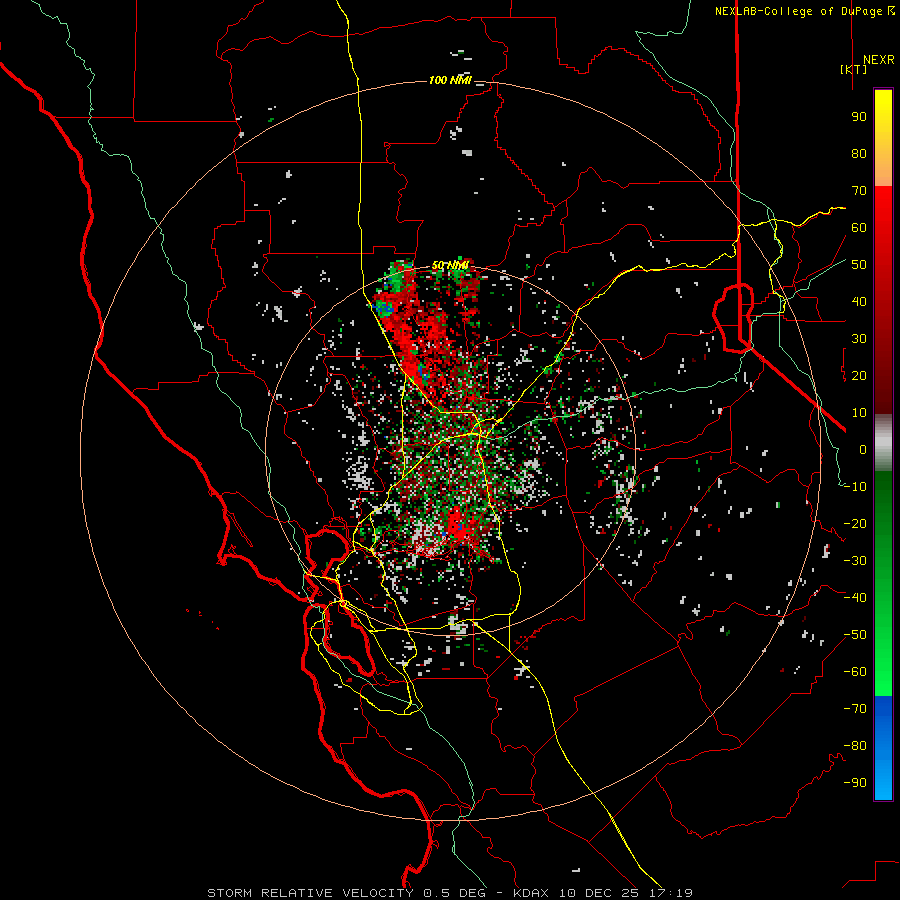Pick the blue bottom segment of the velocity scale
The width and height of the screenshot is (900, 900).
(883, 748)
